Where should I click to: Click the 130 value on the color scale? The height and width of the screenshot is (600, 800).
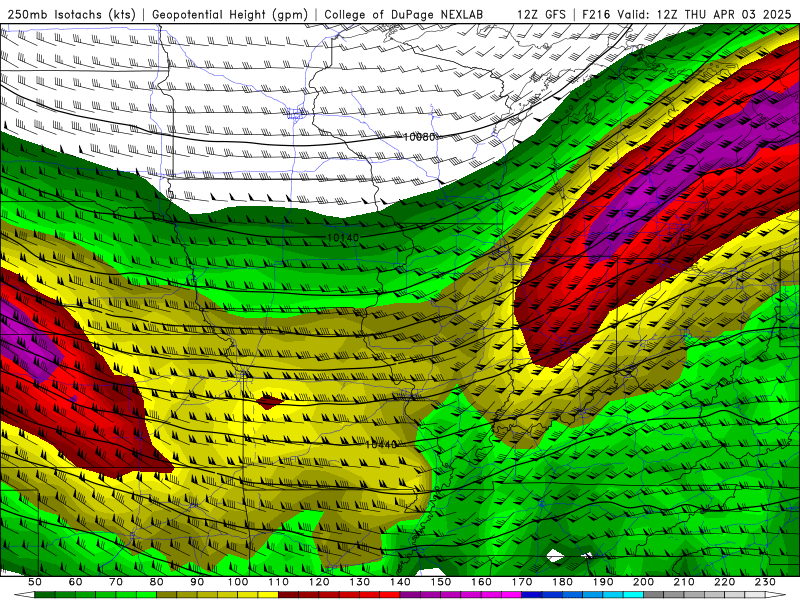tap(360, 582)
